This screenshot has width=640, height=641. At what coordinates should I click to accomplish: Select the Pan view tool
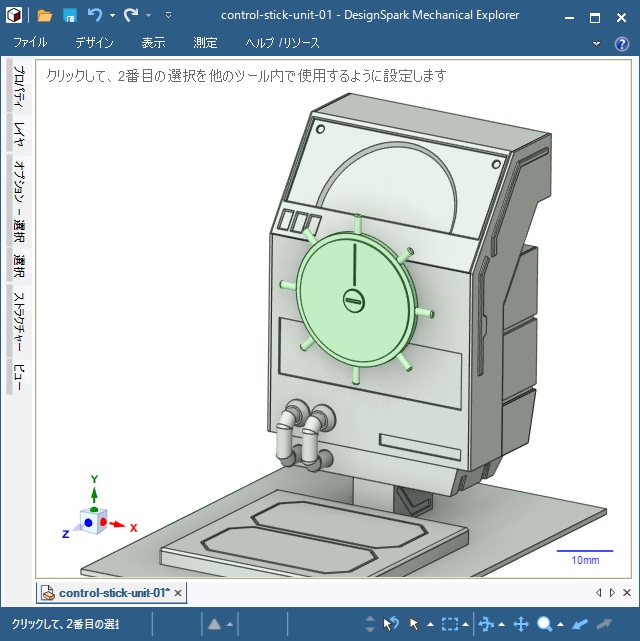(x=521, y=624)
